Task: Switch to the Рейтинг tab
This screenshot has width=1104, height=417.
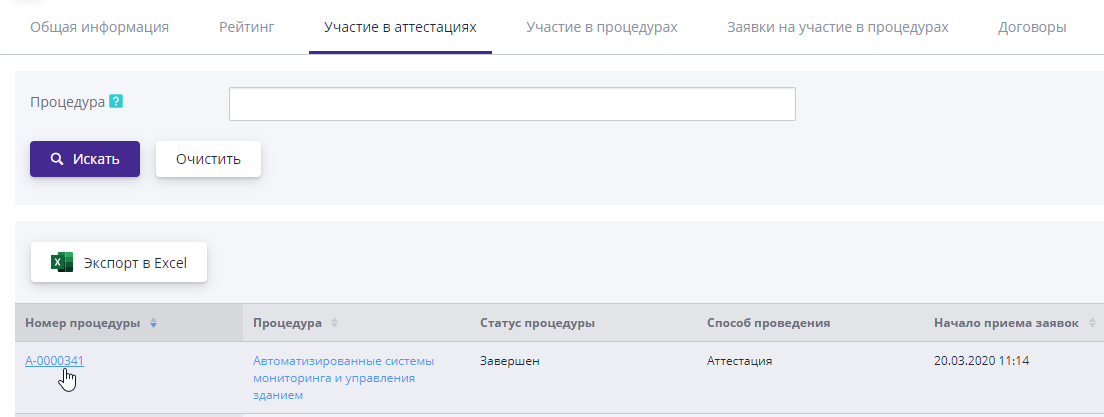Action: pos(246,27)
